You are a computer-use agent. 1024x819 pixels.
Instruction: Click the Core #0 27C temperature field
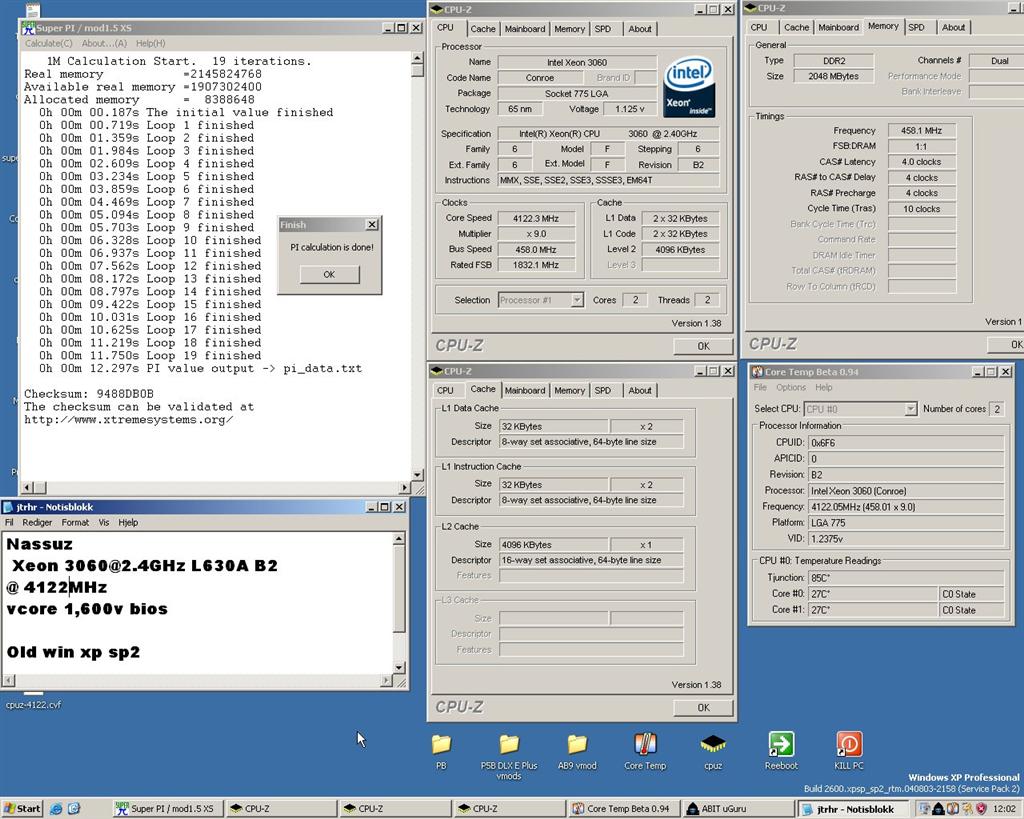[x=873, y=594]
